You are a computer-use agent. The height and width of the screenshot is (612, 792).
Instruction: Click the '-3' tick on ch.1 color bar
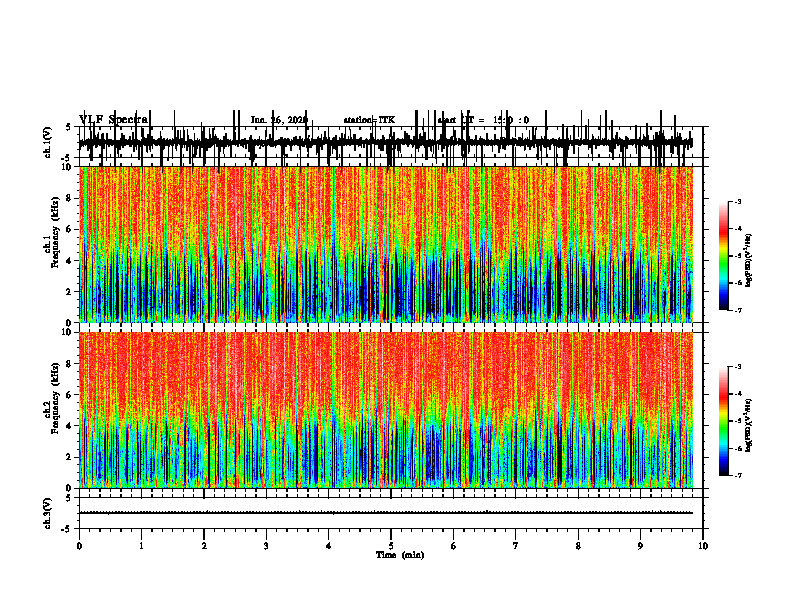coord(737,201)
